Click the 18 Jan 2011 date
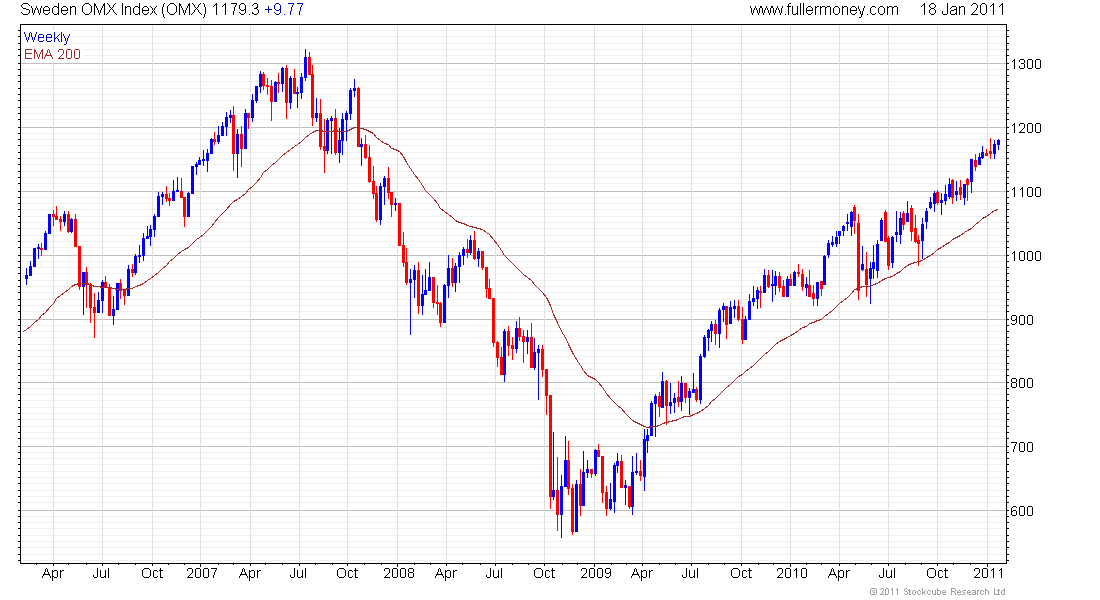Screen dimensions: 1100x600 962,10
